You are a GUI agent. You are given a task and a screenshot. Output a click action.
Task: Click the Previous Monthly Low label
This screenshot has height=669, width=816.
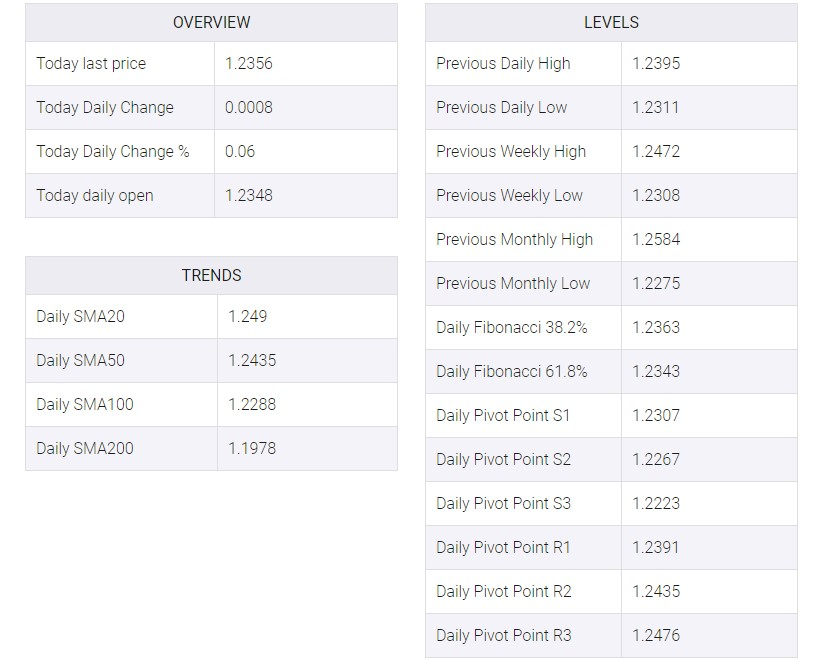513,284
